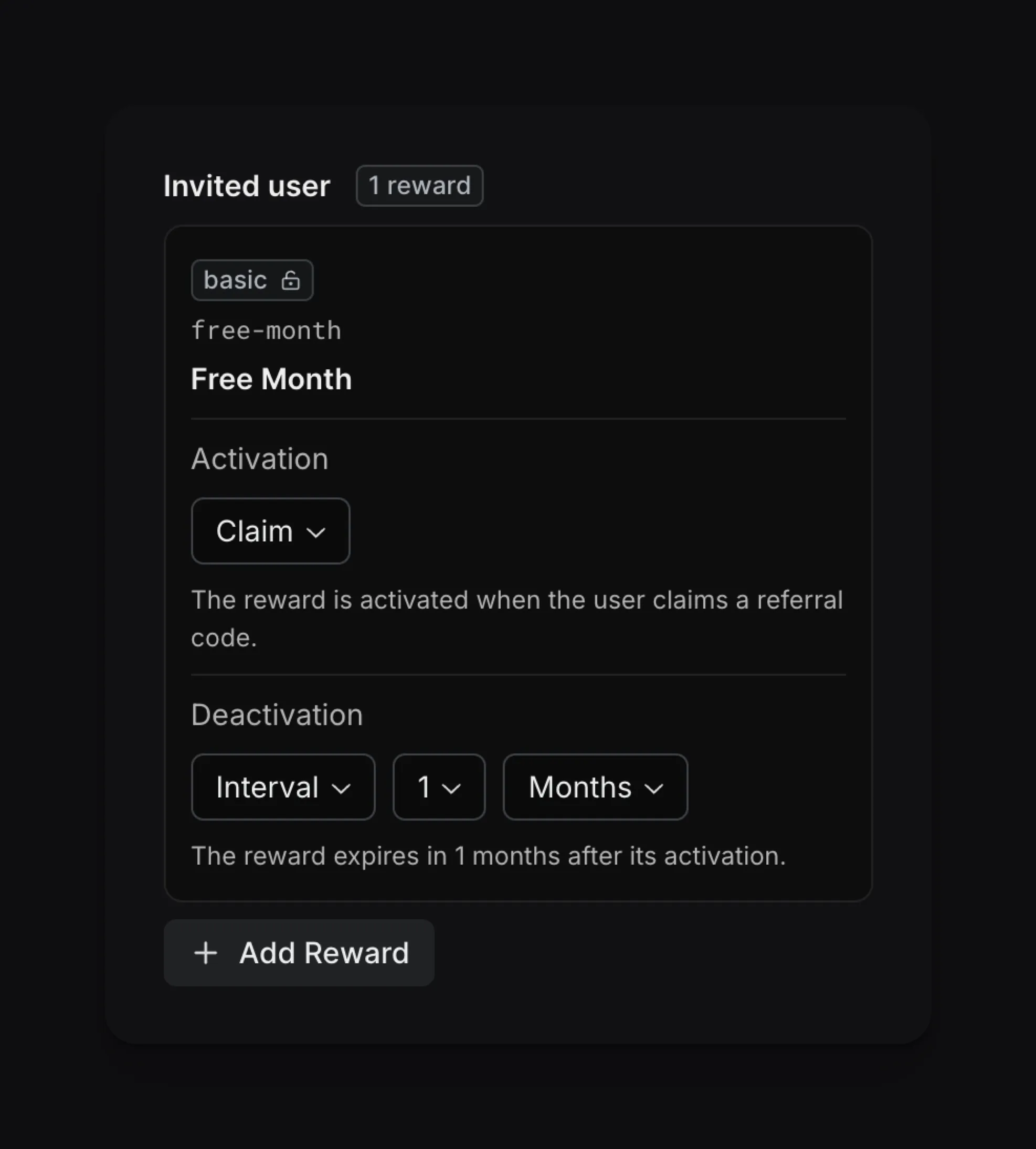Viewport: 1036px width, 1149px height.
Task: Click the chevron arrow in the Months dropdown
Action: point(654,788)
